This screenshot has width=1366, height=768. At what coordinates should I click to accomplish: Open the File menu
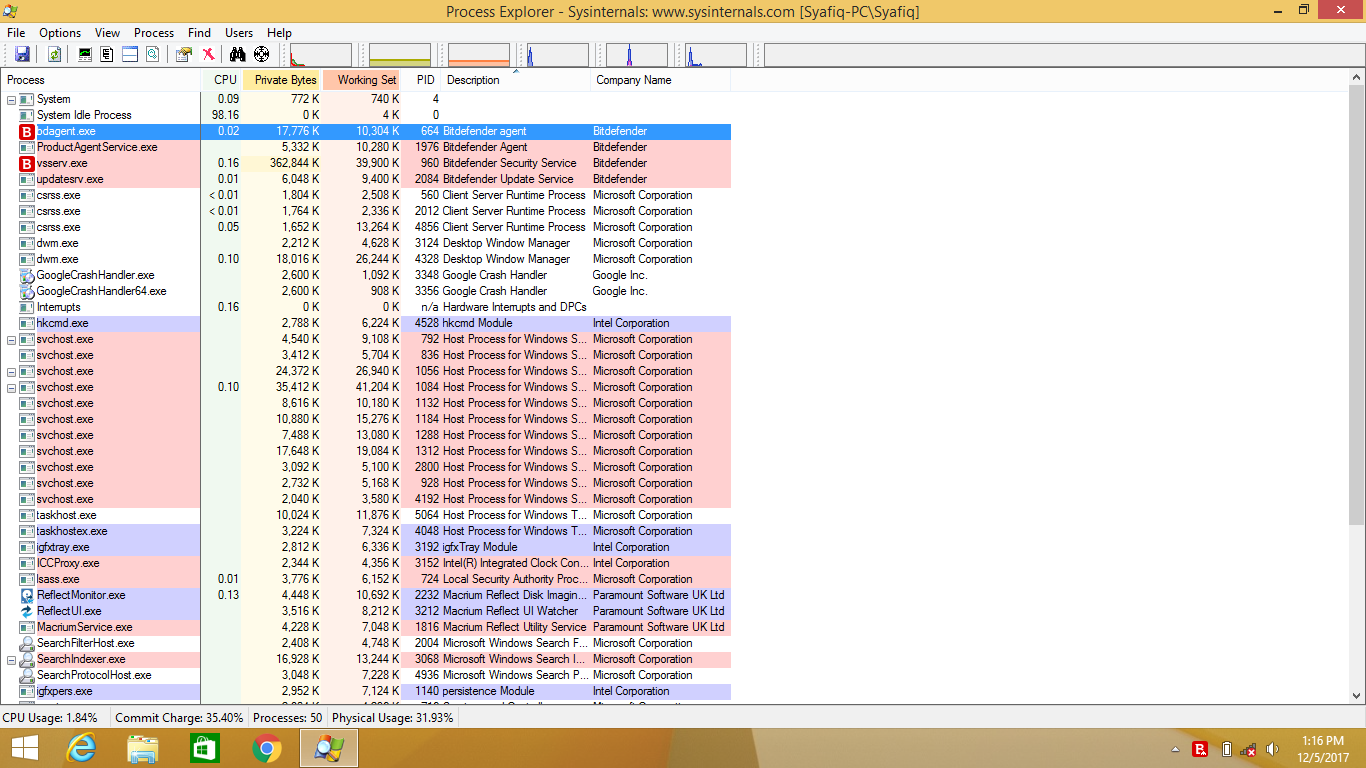(x=16, y=33)
